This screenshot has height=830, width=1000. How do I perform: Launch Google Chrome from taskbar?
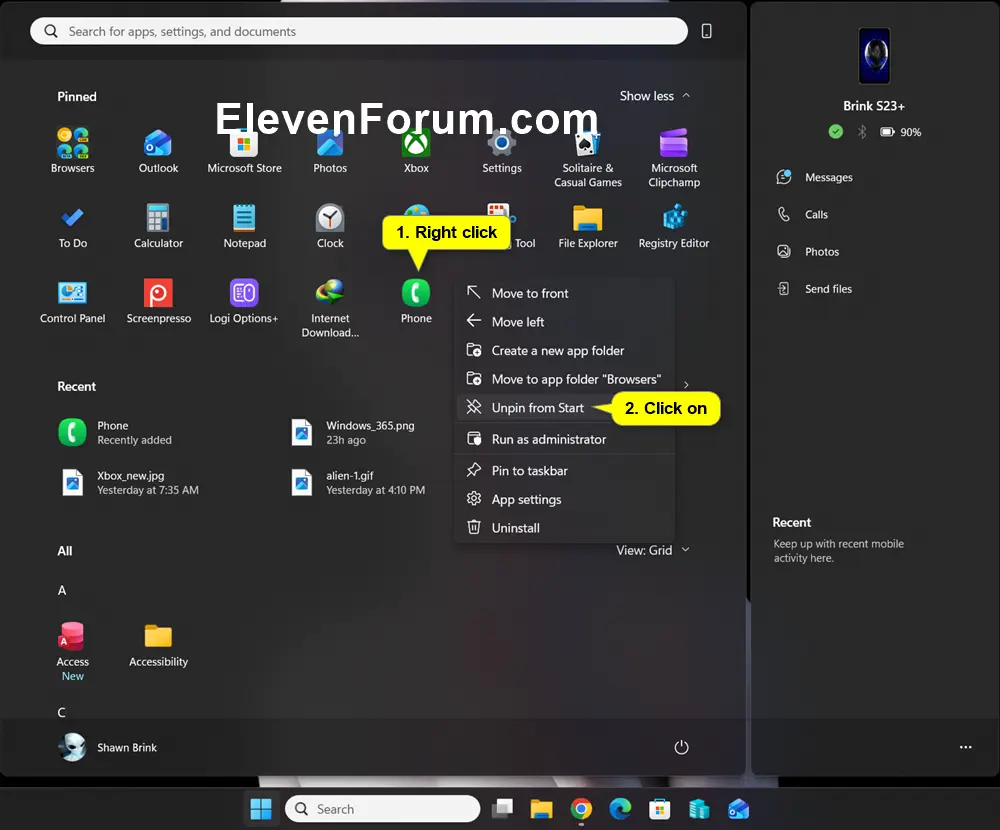[x=581, y=809]
